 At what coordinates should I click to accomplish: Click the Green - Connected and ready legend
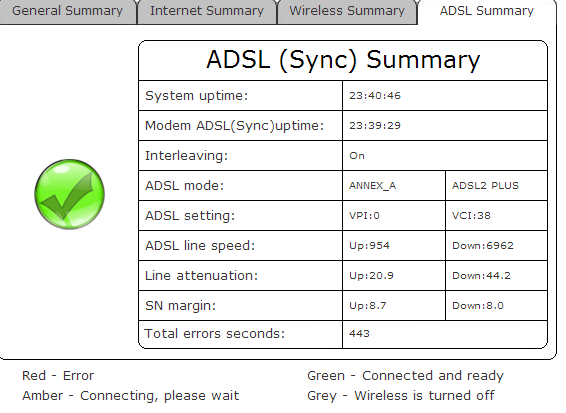tap(405, 376)
